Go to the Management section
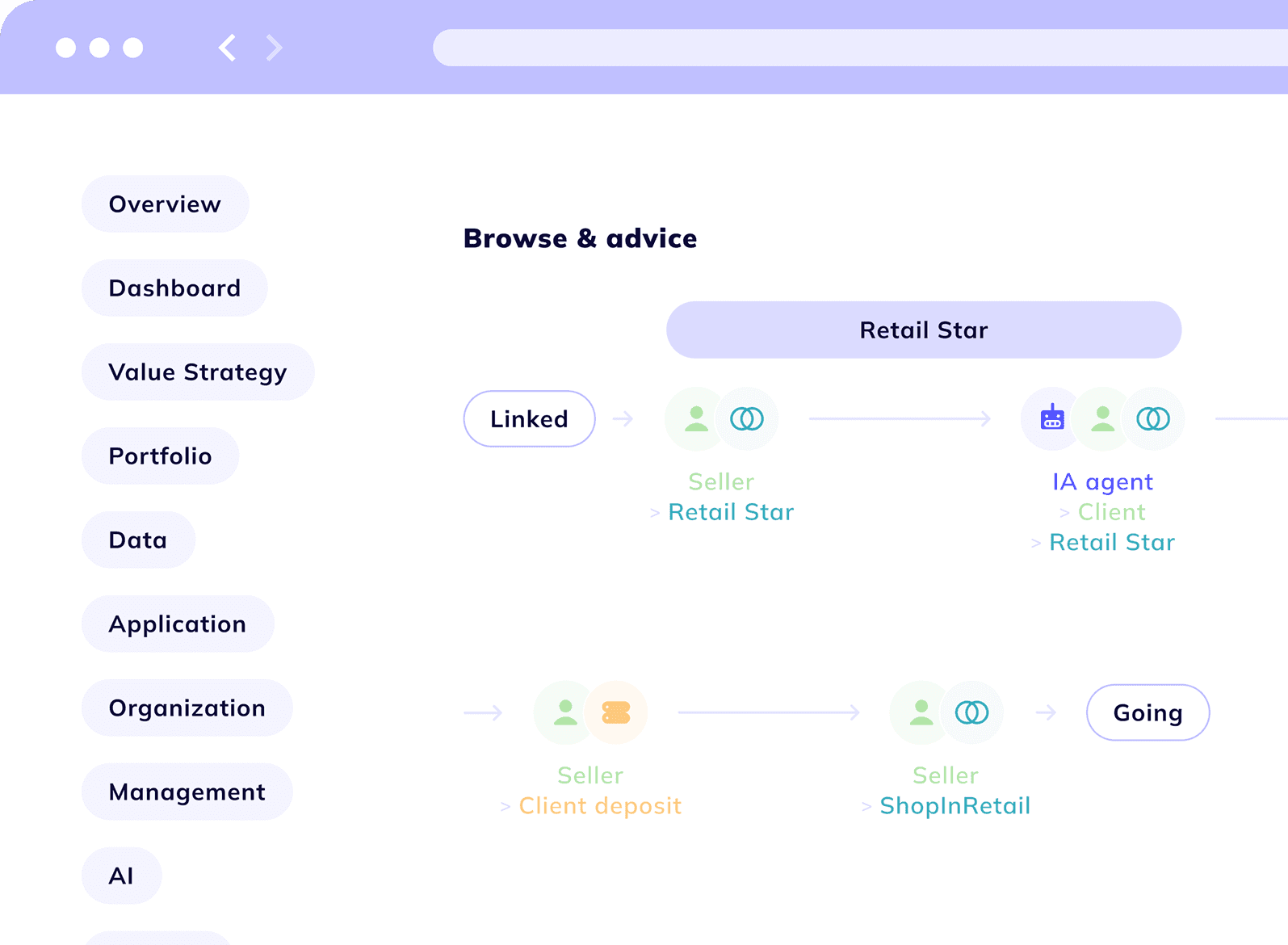Image resolution: width=1288 pixels, height=945 pixels. pyautogui.click(x=187, y=792)
